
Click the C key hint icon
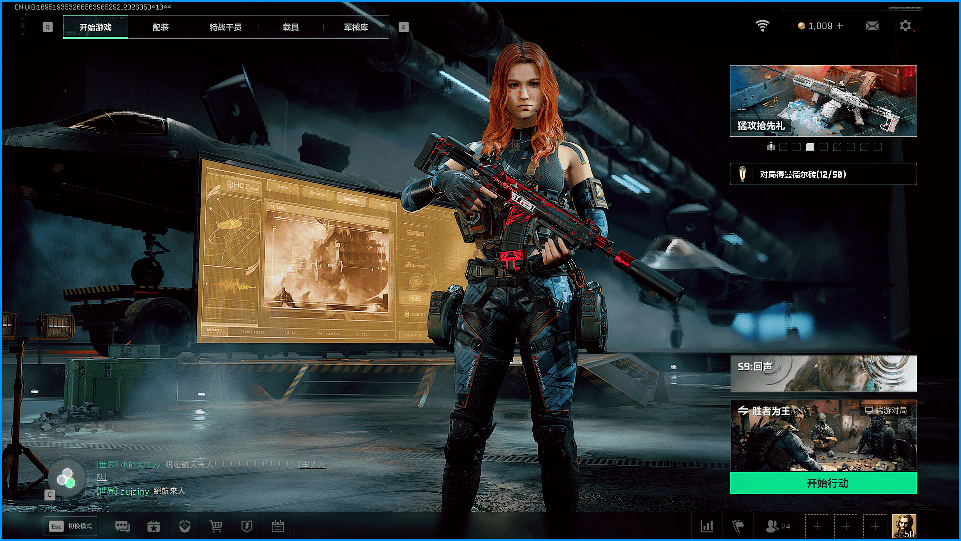tap(50, 494)
